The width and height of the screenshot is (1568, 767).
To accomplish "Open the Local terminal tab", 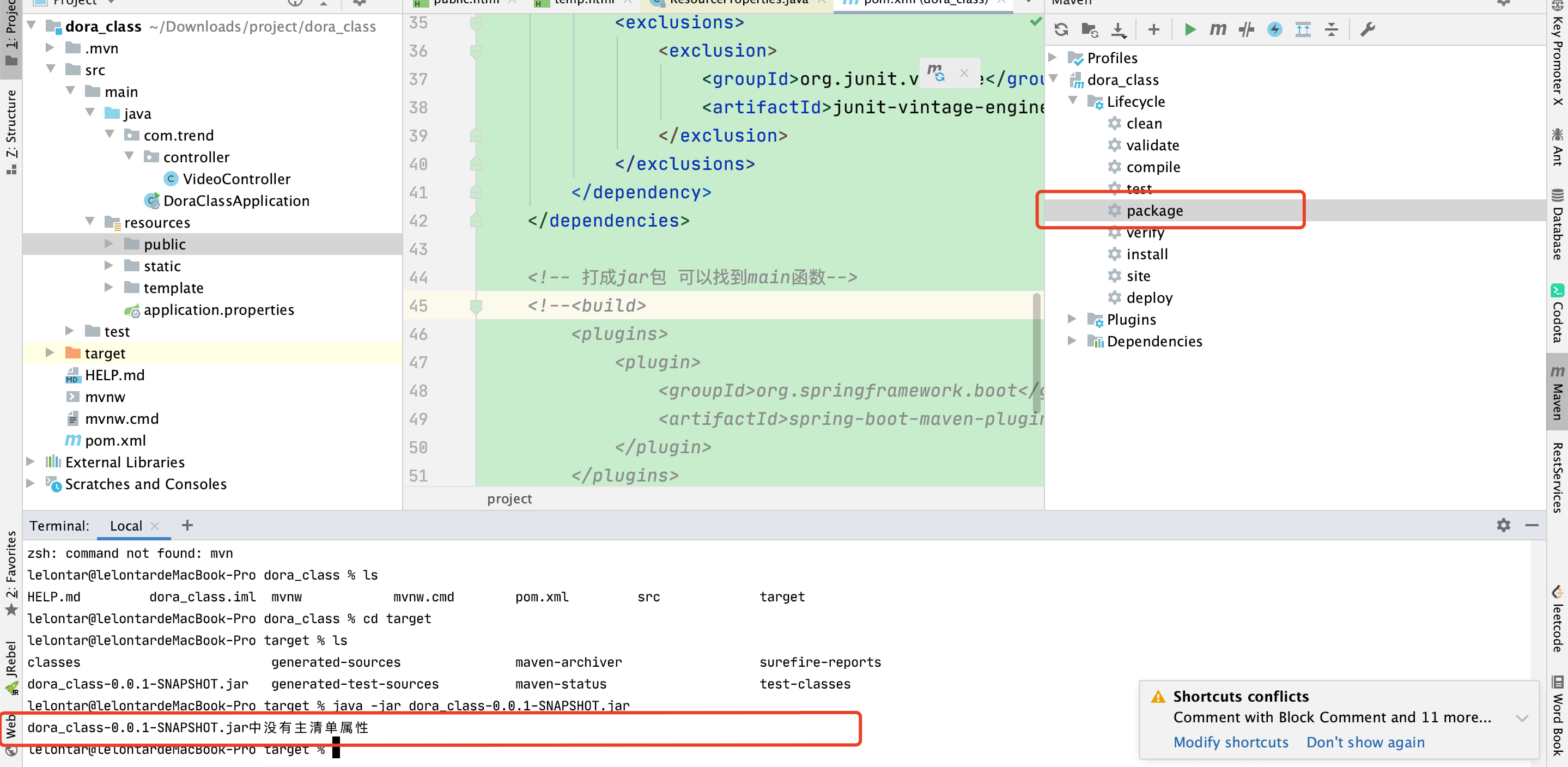I will (x=126, y=526).
